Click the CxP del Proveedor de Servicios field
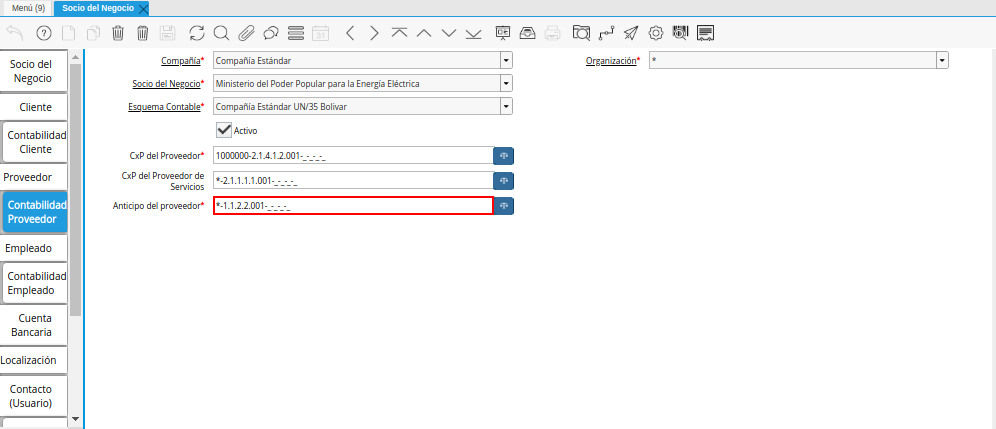This screenshot has height=429, width=996. click(353, 180)
